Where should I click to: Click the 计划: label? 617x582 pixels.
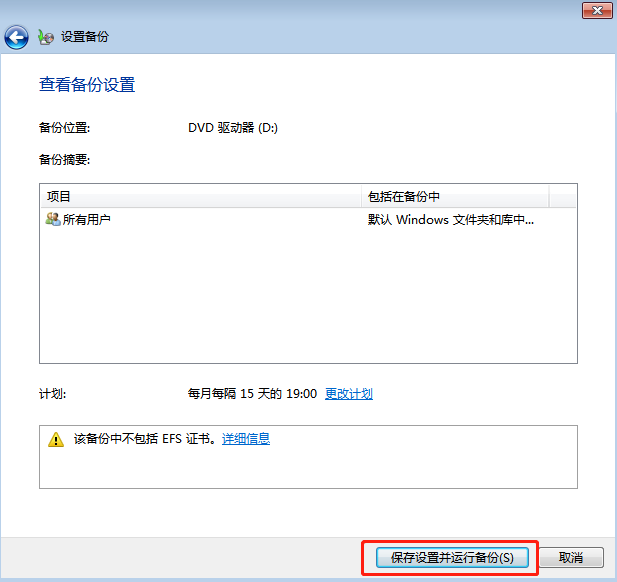coord(52,394)
